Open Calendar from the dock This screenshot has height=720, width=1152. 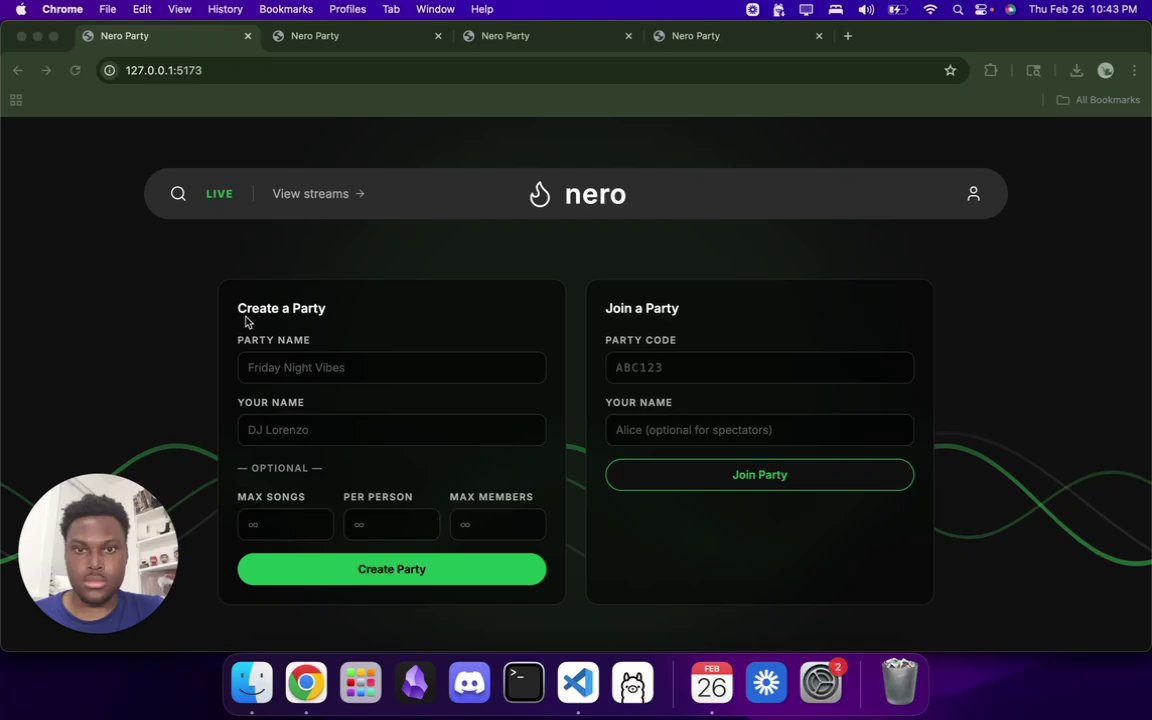[712, 683]
